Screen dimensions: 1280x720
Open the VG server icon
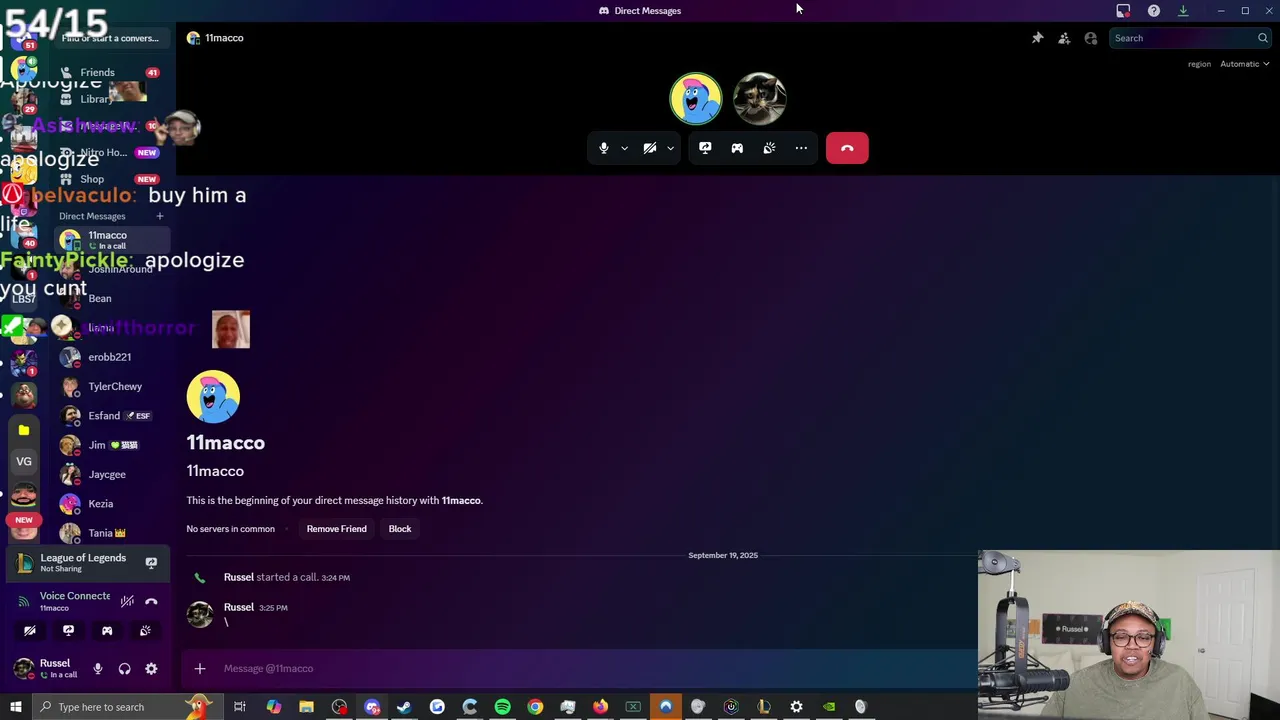coord(24,461)
